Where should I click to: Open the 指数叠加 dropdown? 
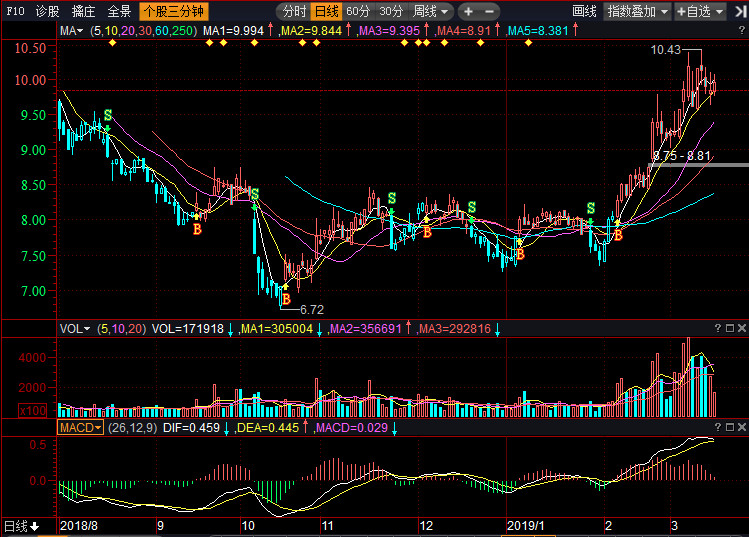638,11
